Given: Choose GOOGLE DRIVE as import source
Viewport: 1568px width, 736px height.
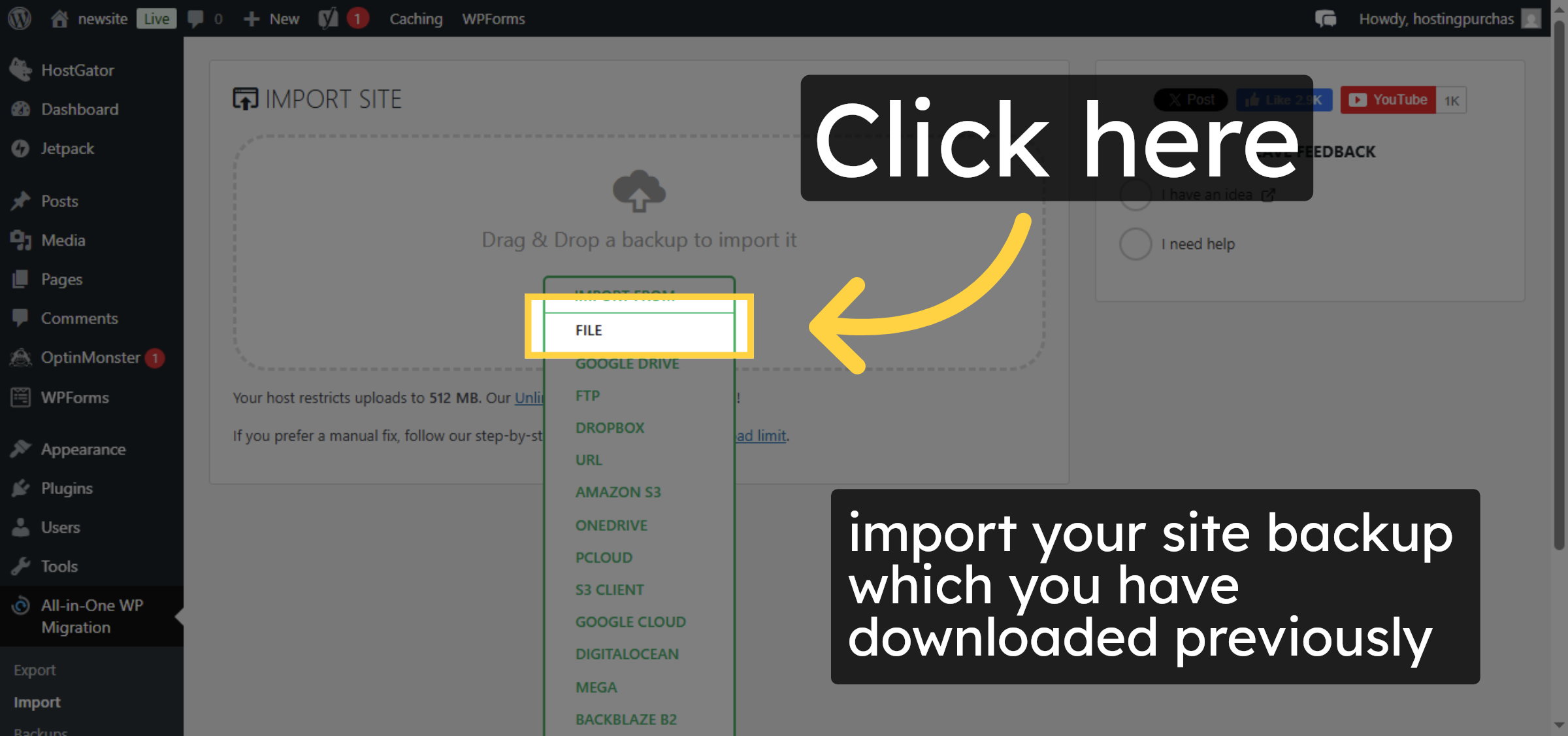Looking at the screenshot, I should 627,363.
